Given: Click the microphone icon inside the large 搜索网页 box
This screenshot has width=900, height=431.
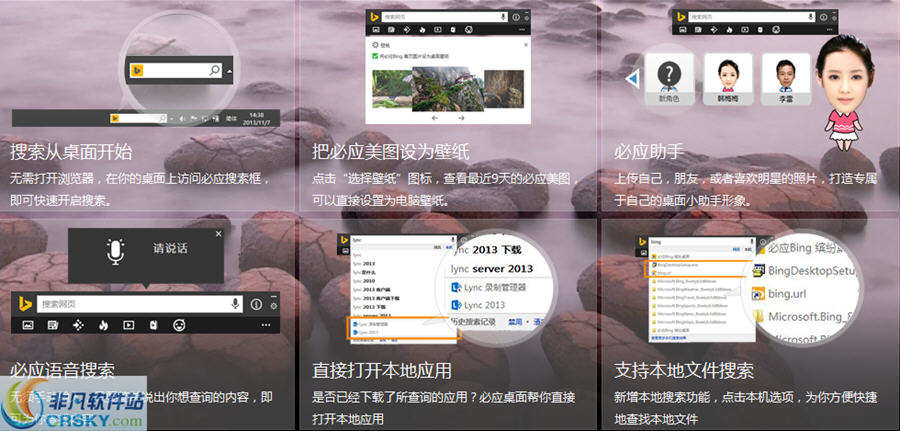Looking at the screenshot, I should coord(235,304).
